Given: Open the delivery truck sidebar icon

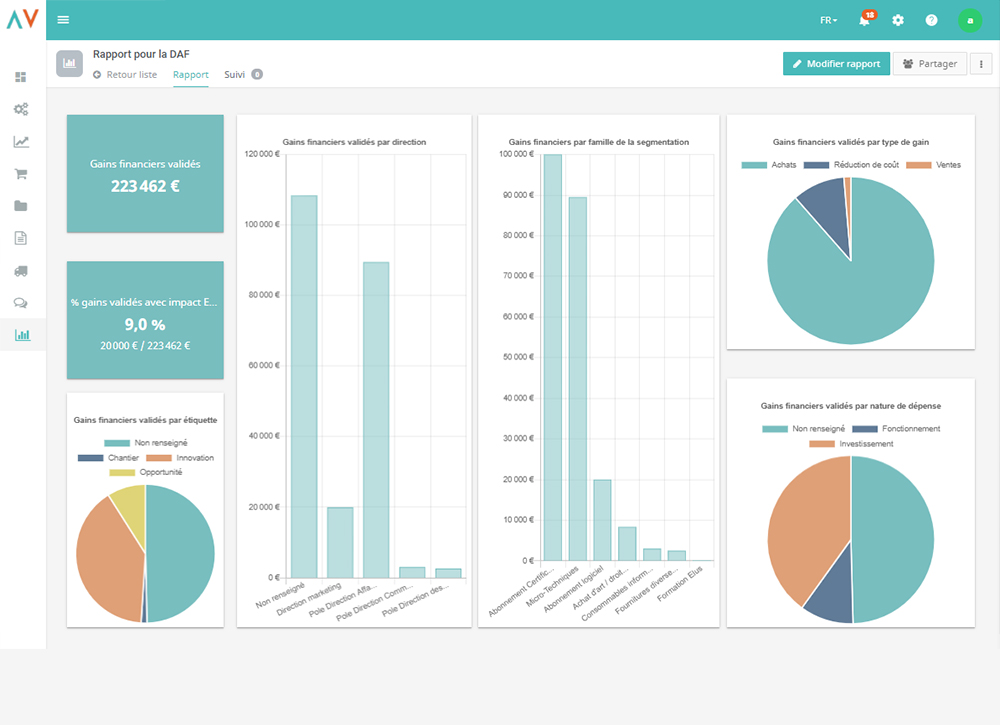Looking at the screenshot, I should (x=21, y=271).
